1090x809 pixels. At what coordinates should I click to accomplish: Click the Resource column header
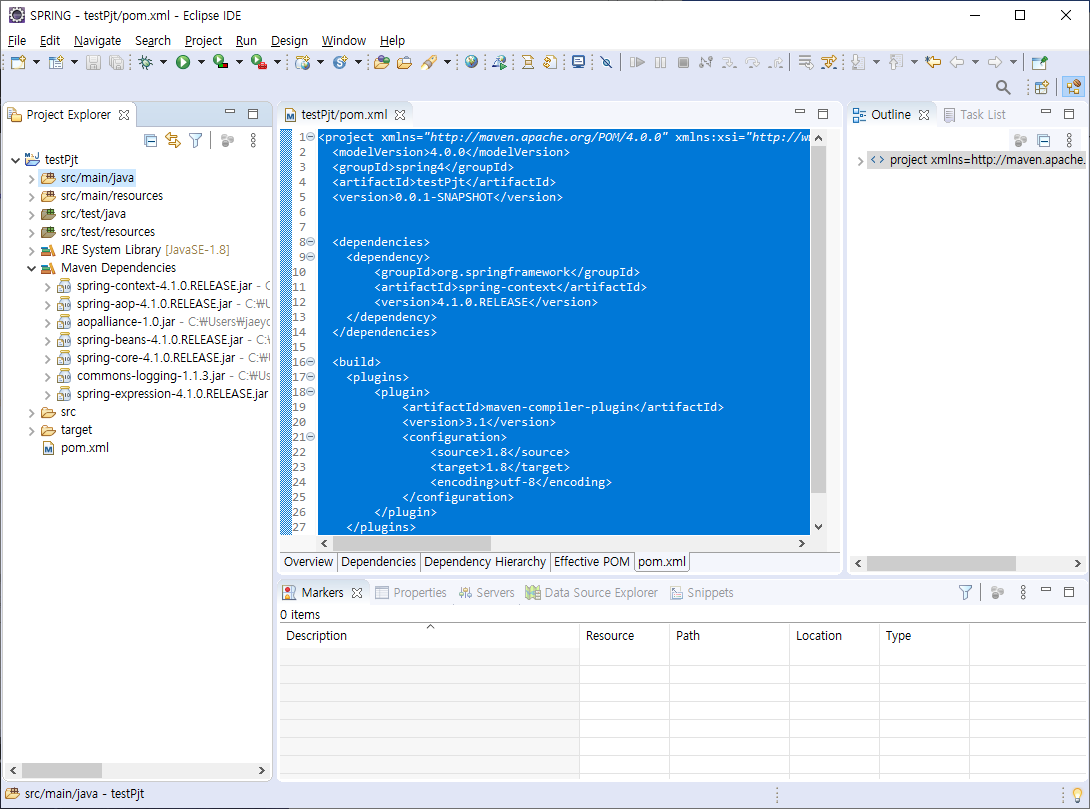[624, 635]
